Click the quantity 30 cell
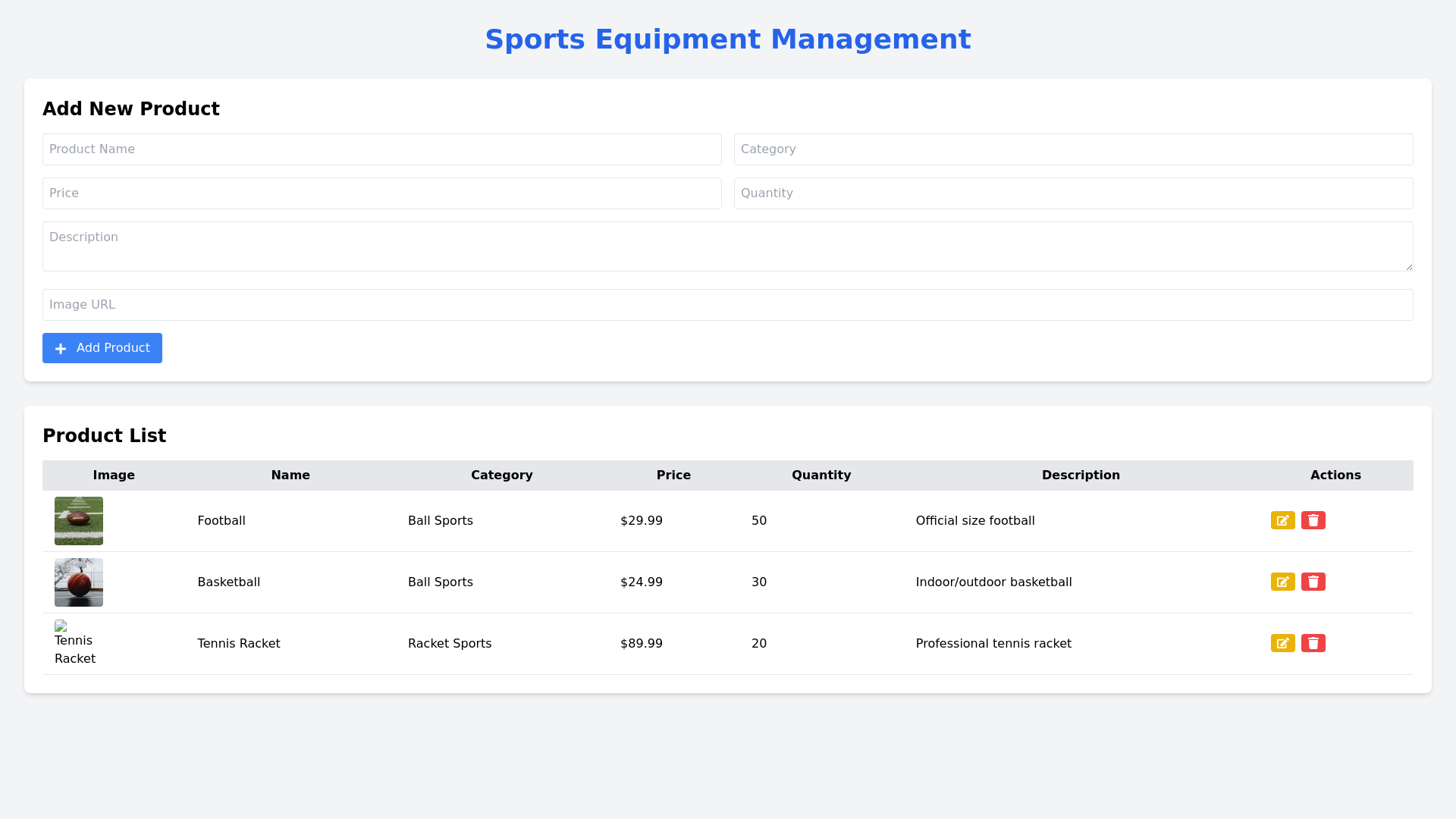Viewport: 1456px width, 819px height. pyautogui.click(x=821, y=582)
